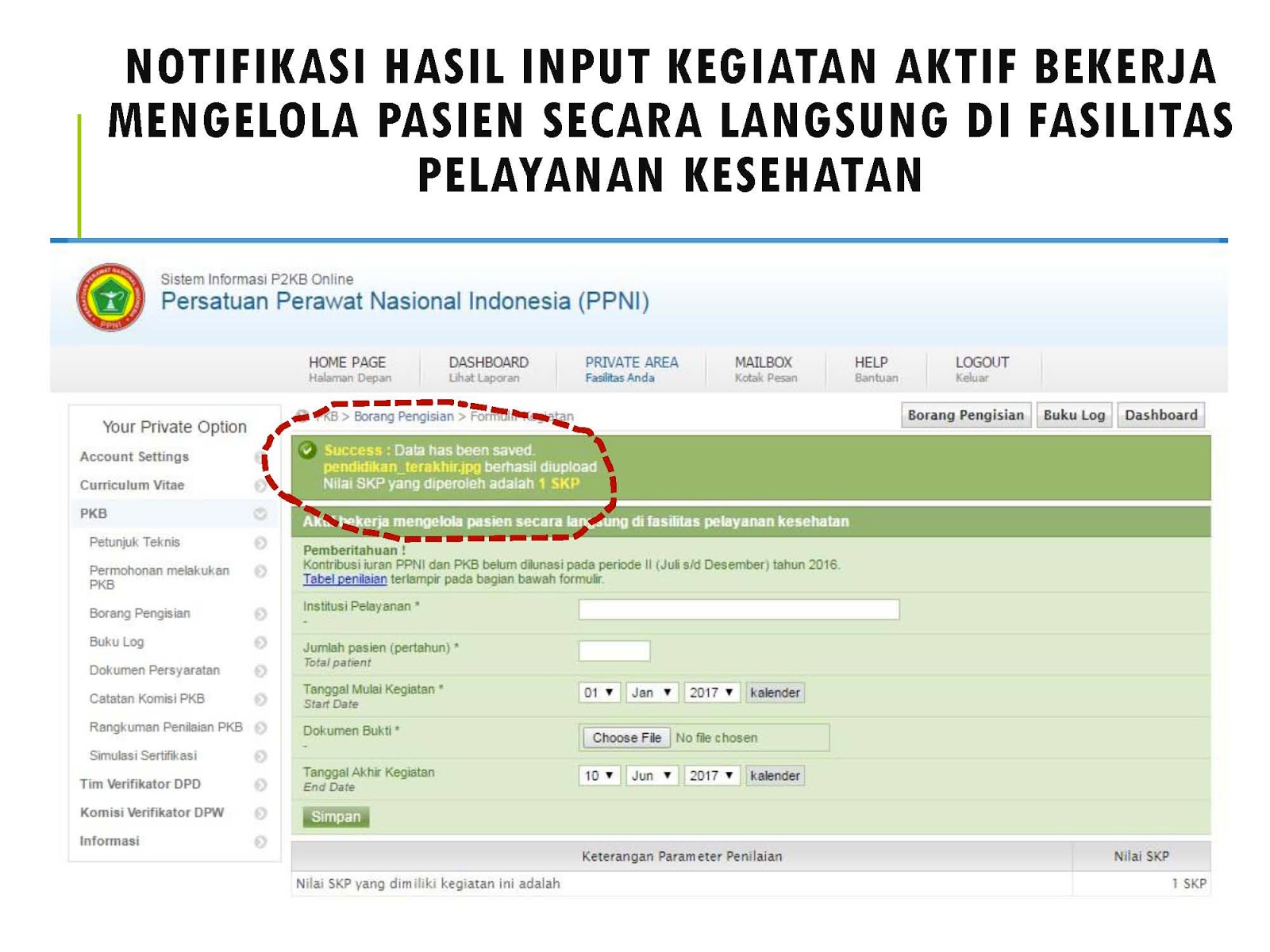This screenshot has width=1270, height=952.
Task: Click arrow icon beside Informasi
Action: 260,842
